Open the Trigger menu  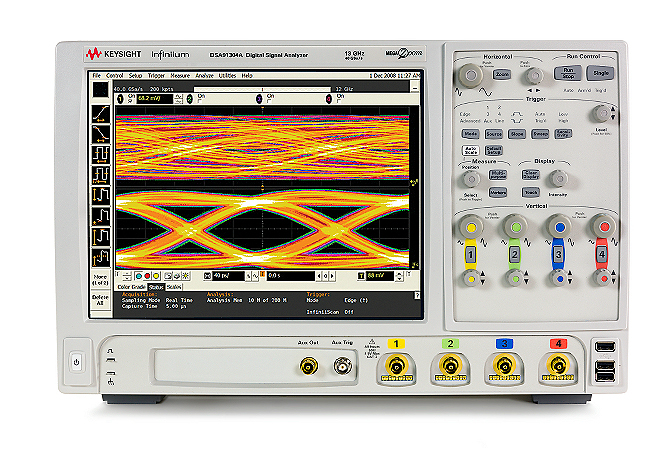point(157,76)
